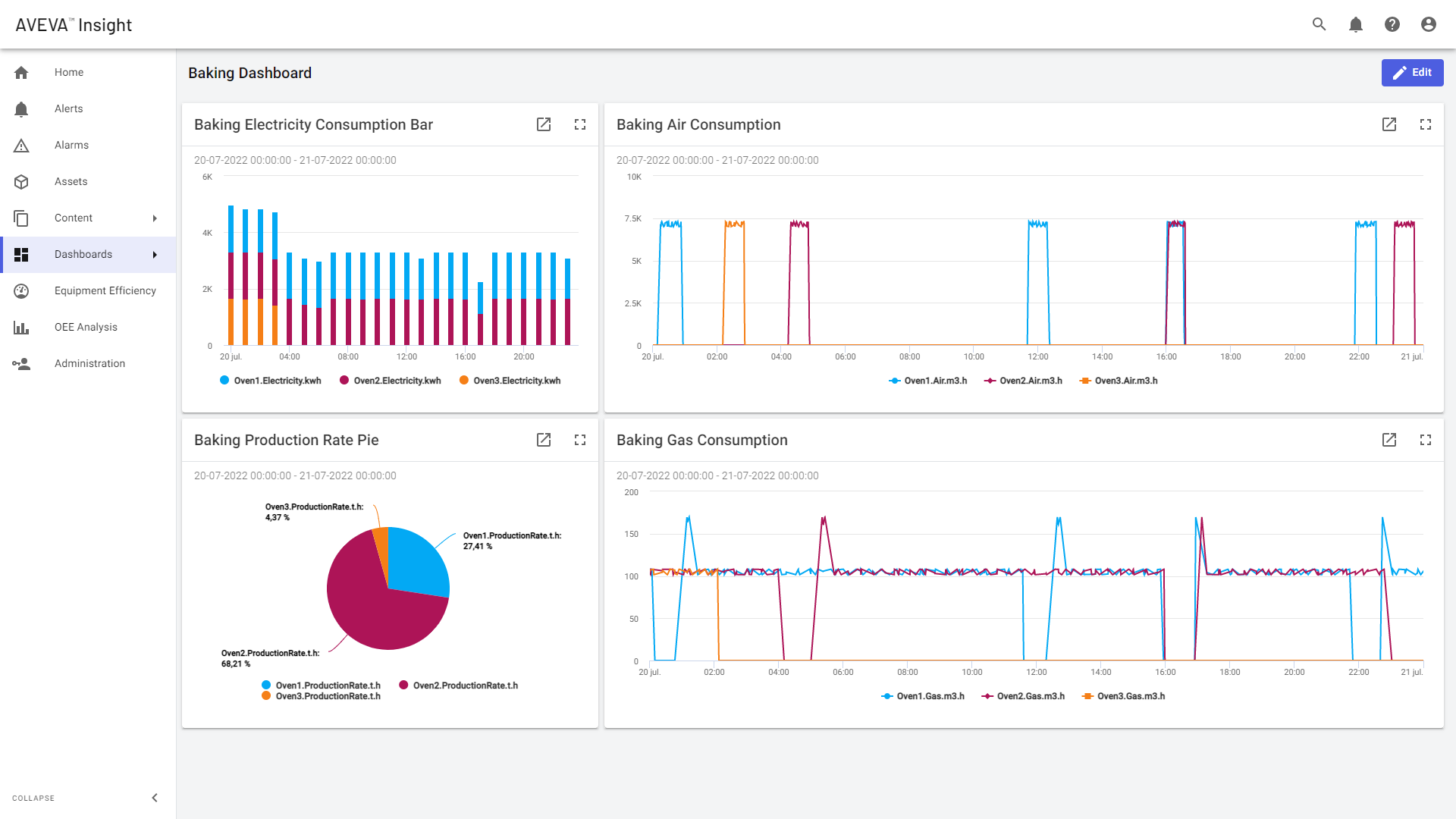This screenshot has width=1456, height=819.
Task: Open the user account profile icon
Action: [1429, 24]
